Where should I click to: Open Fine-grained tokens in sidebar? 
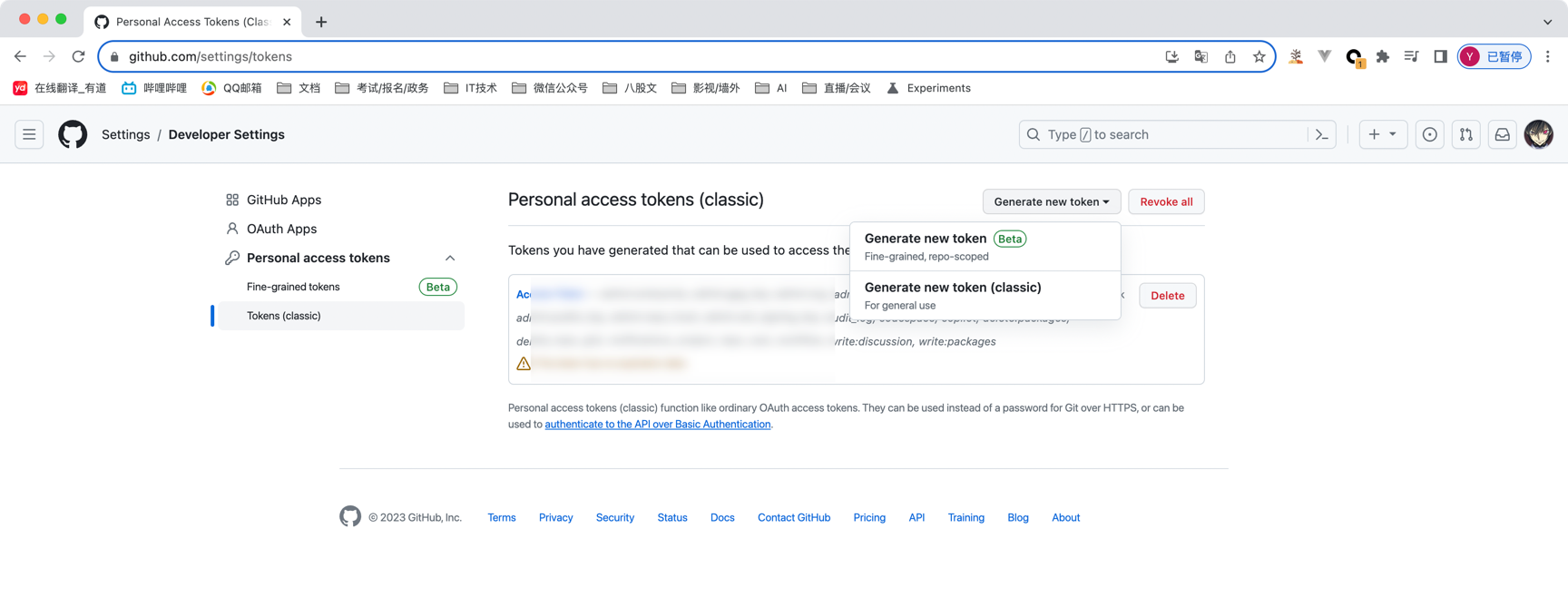pyautogui.click(x=293, y=287)
